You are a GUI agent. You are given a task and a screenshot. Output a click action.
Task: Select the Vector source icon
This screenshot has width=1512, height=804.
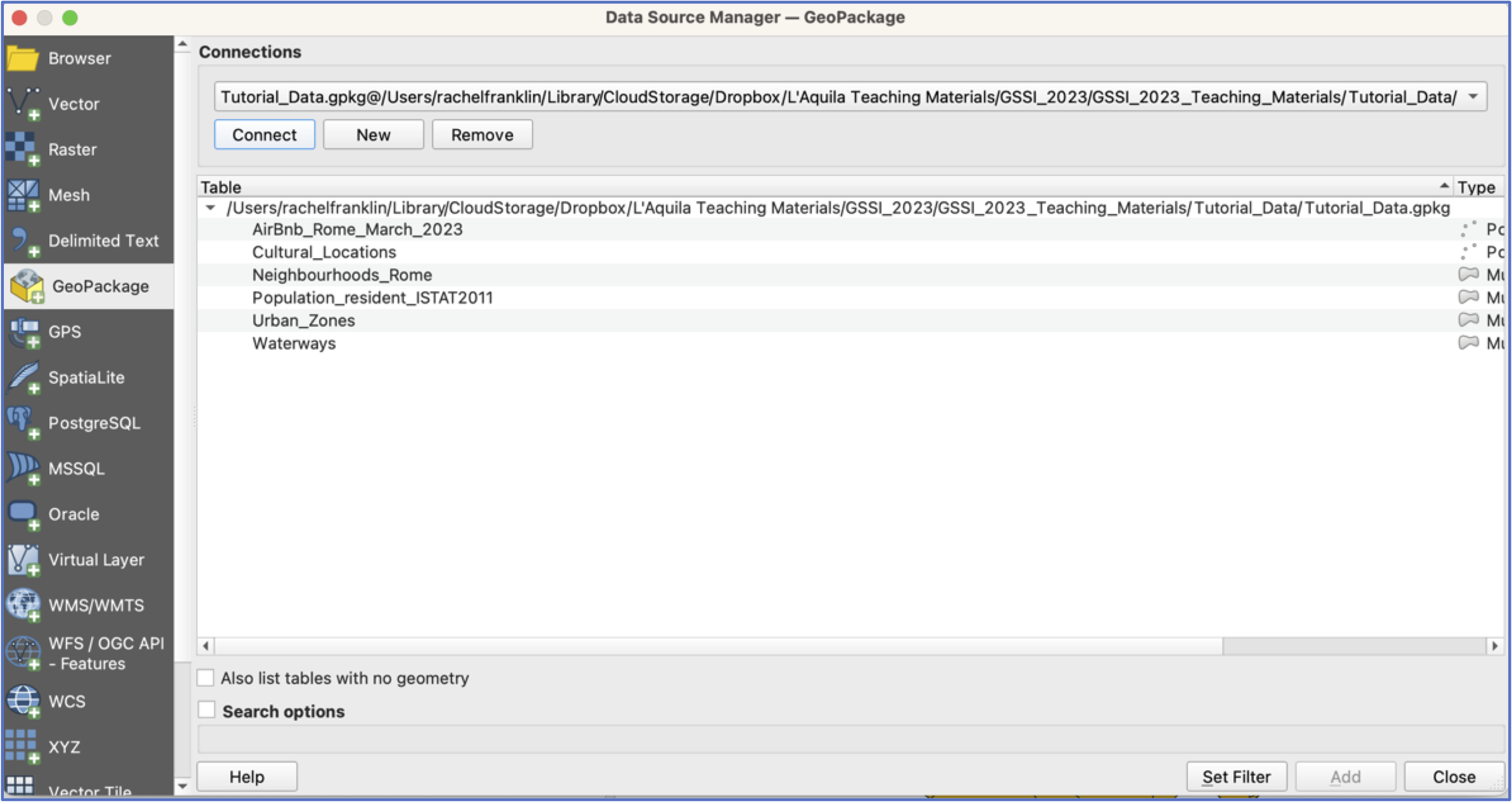(23, 105)
